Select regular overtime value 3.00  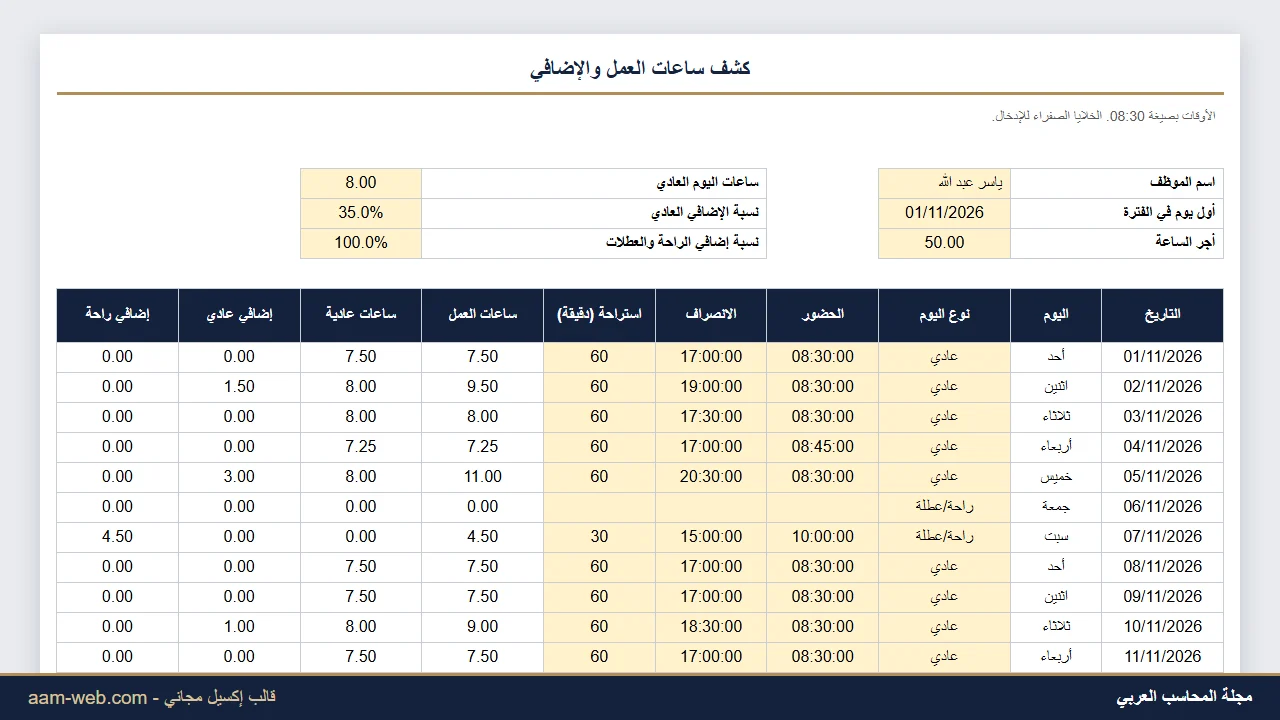pyautogui.click(x=239, y=477)
